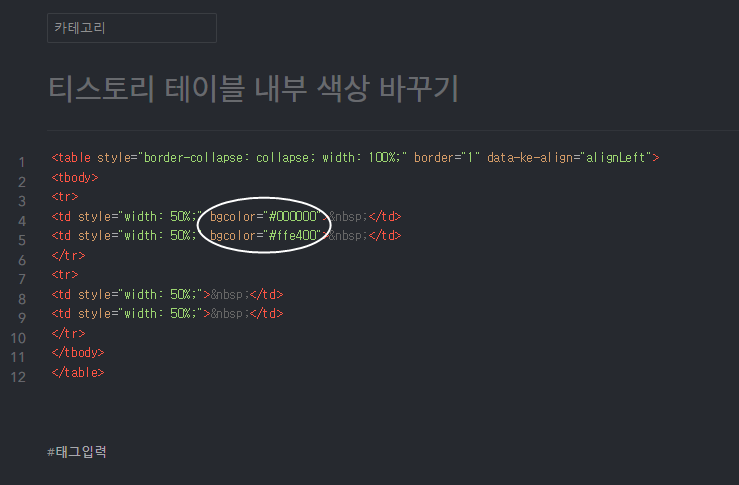This screenshot has height=485, width=739.
Task: Click the td width code on line 9
Action: [167, 313]
